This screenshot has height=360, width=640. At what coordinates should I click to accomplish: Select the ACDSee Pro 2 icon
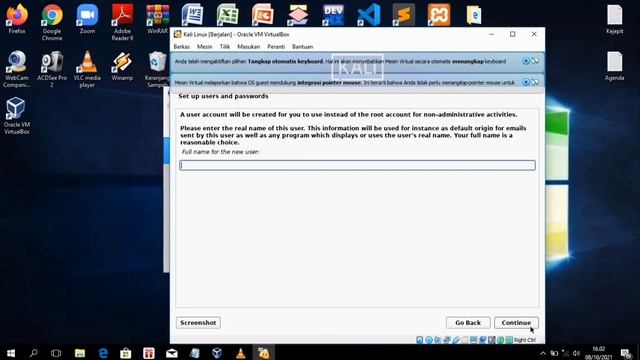(x=52, y=69)
